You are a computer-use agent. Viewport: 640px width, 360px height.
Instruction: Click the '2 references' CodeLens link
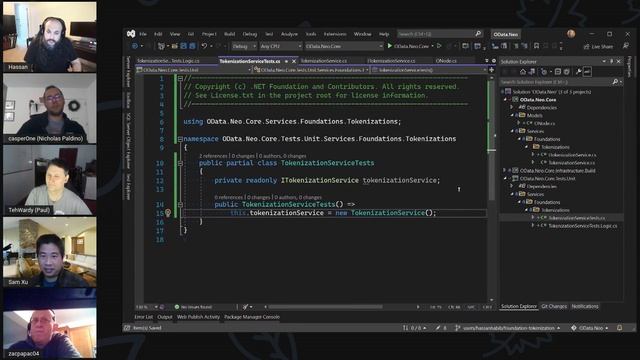[x=213, y=156]
